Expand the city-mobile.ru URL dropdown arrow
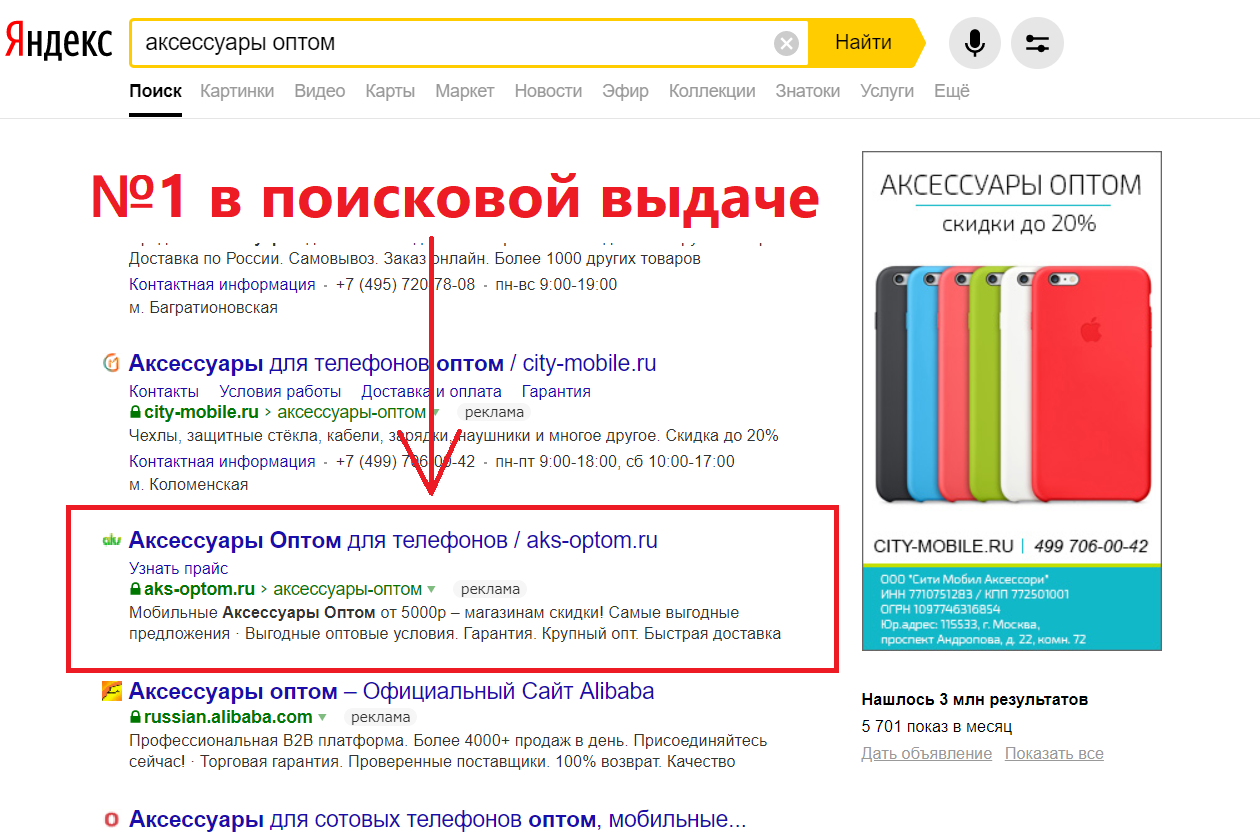1260x839 pixels. click(435, 413)
